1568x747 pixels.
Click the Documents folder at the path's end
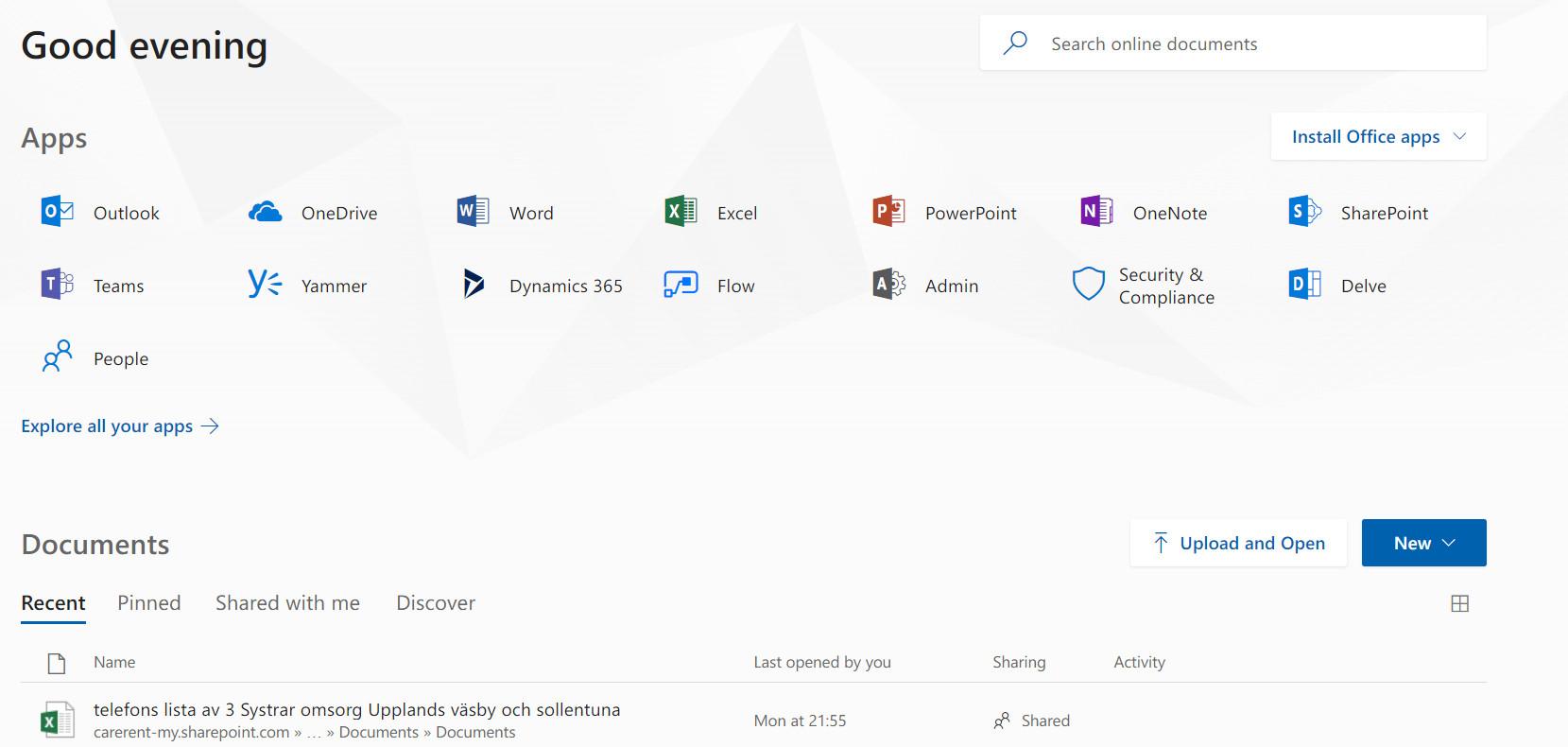point(475,733)
